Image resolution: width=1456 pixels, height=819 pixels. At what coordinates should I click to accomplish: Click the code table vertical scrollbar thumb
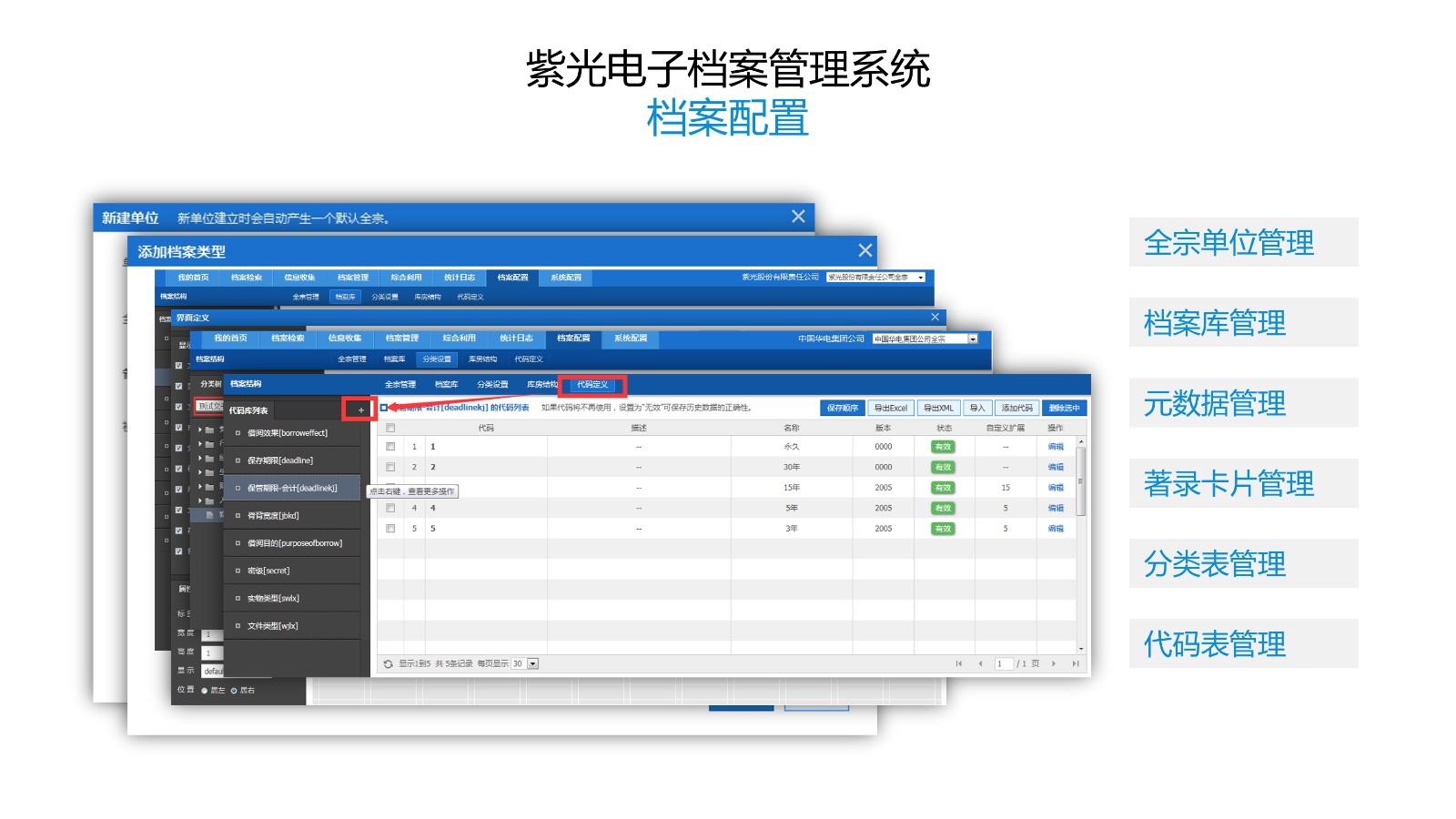(x=1081, y=481)
